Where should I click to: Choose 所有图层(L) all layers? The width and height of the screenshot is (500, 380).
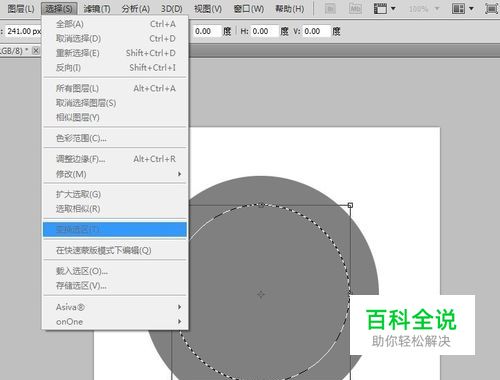[x=115, y=88]
